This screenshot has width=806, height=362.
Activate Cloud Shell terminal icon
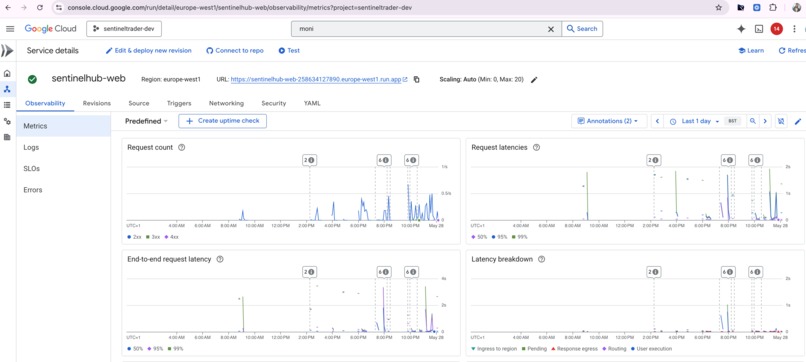point(759,29)
